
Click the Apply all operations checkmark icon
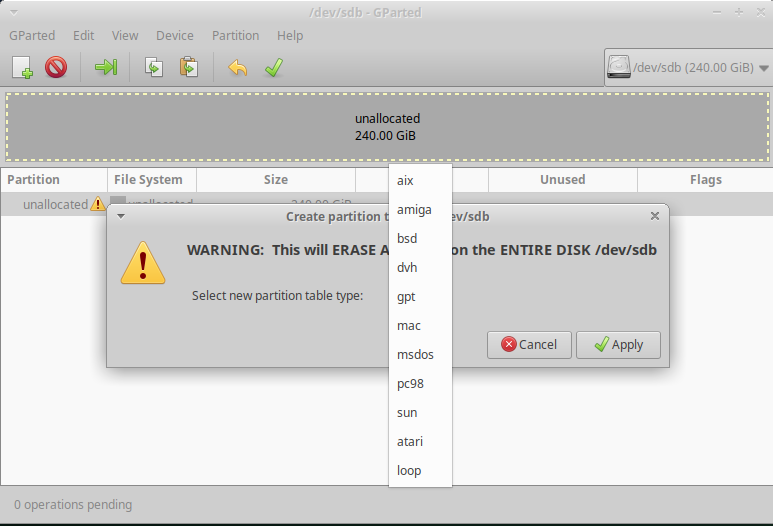pyautogui.click(x=274, y=68)
